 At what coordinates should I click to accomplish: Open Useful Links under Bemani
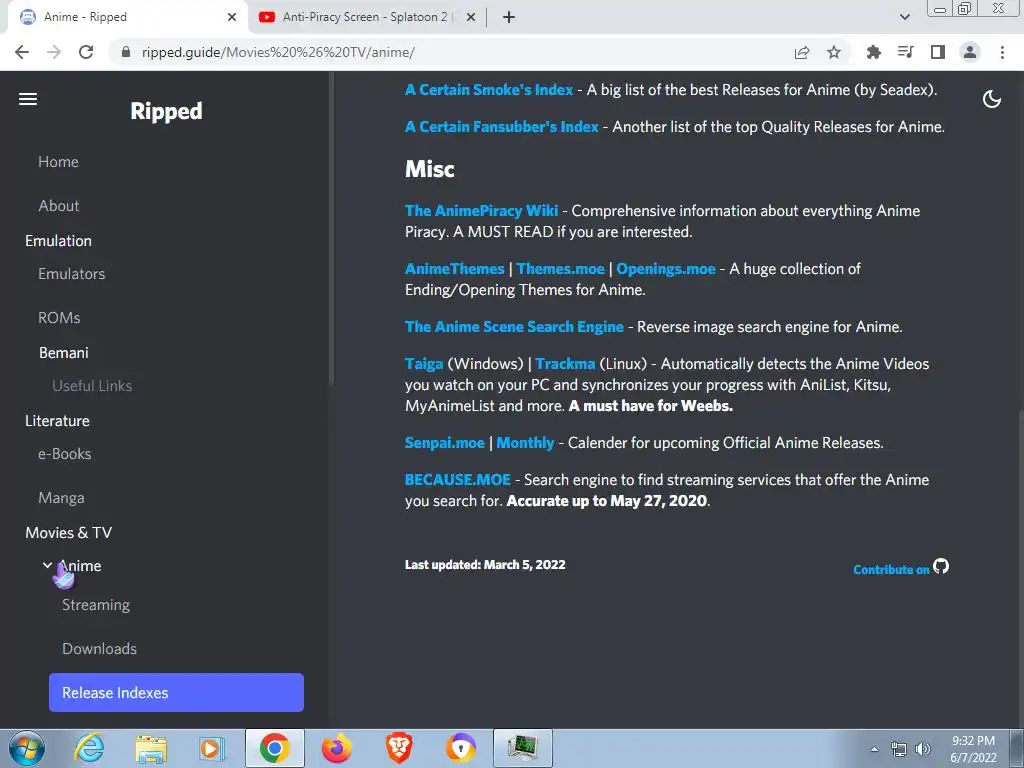(92, 386)
